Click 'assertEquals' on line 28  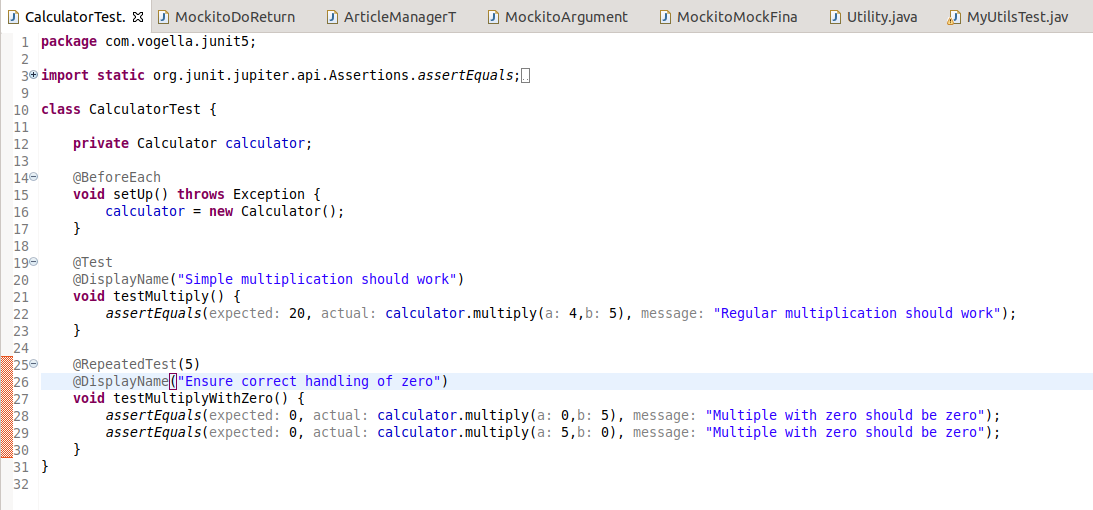point(153,415)
